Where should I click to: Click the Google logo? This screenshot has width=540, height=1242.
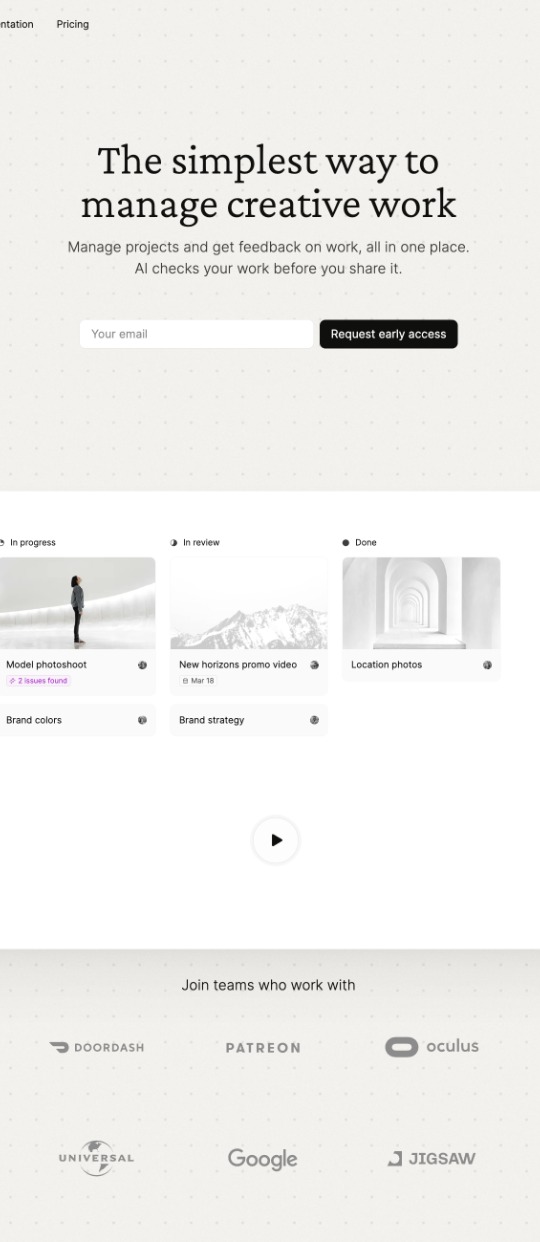[x=262, y=1159]
